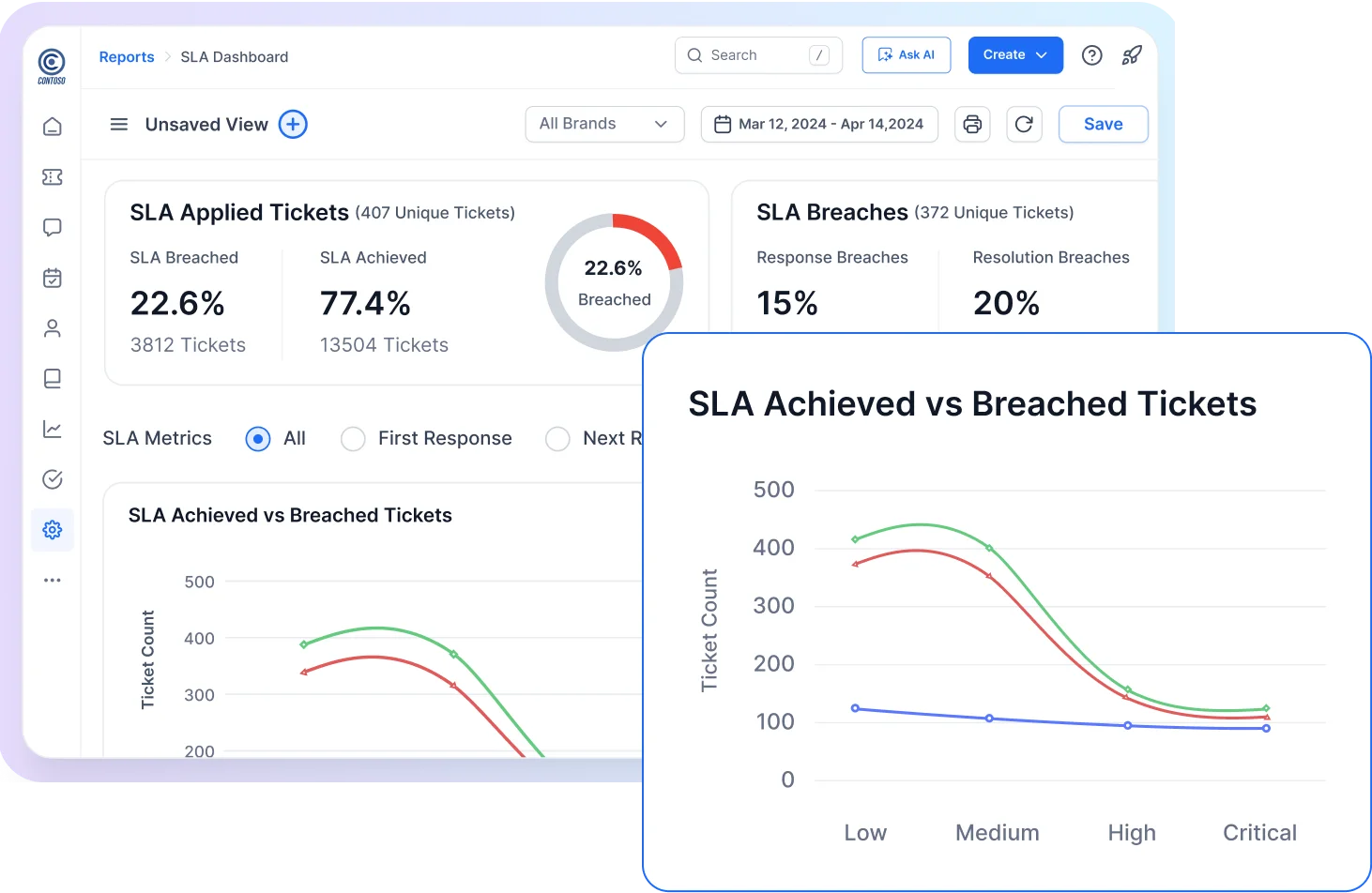
Task: Open the Chat conversations panel
Action: (52, 227)
